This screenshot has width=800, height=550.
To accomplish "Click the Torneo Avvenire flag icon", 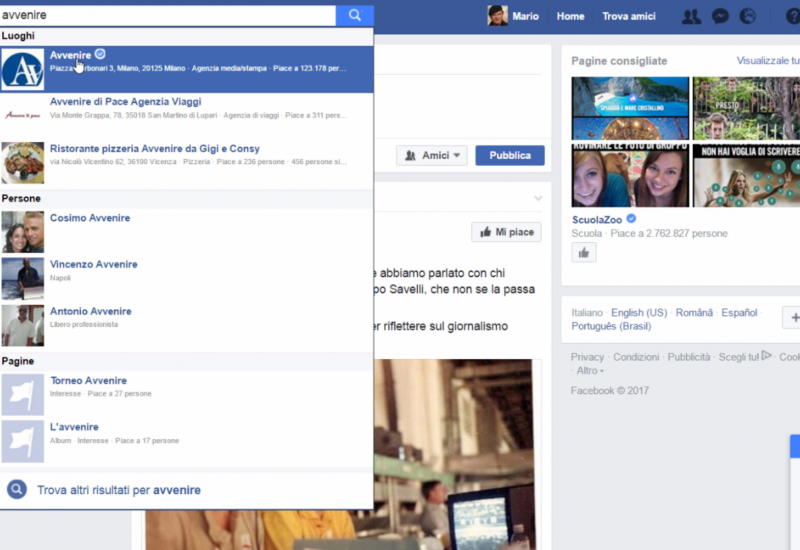I will click(x=22, y=395).
